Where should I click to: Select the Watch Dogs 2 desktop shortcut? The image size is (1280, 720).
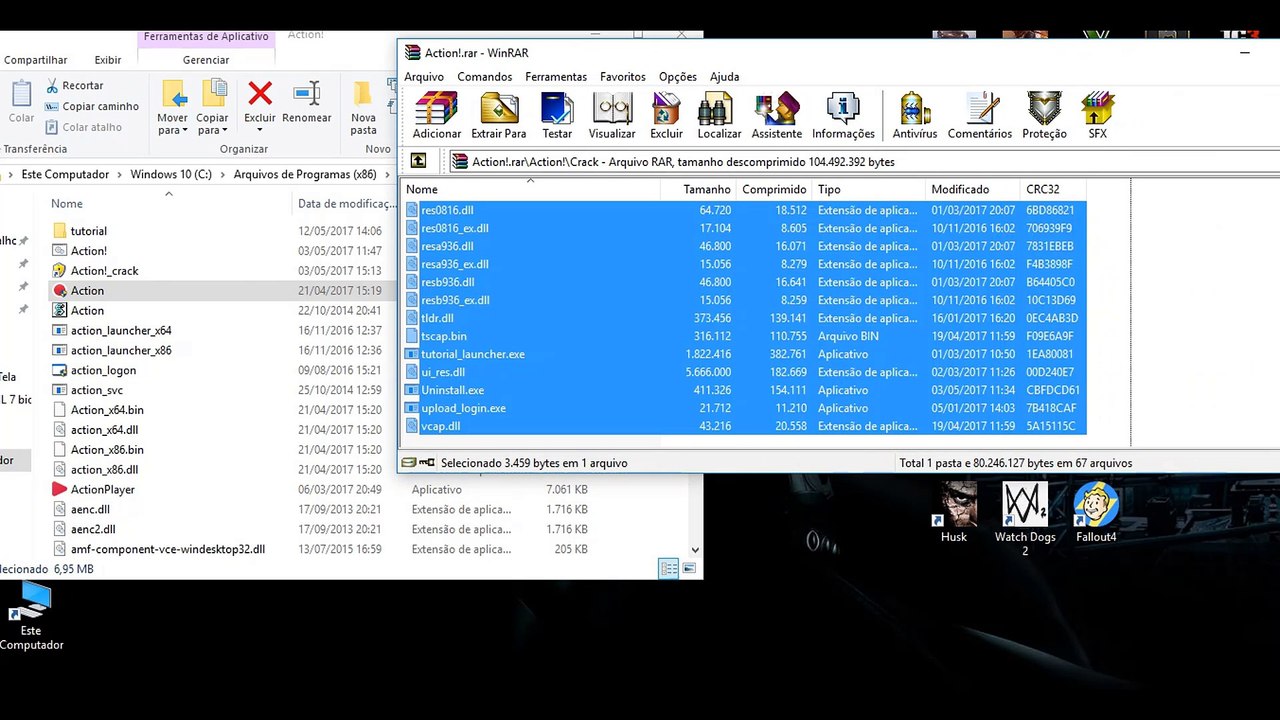click(x=1025, y=519)
